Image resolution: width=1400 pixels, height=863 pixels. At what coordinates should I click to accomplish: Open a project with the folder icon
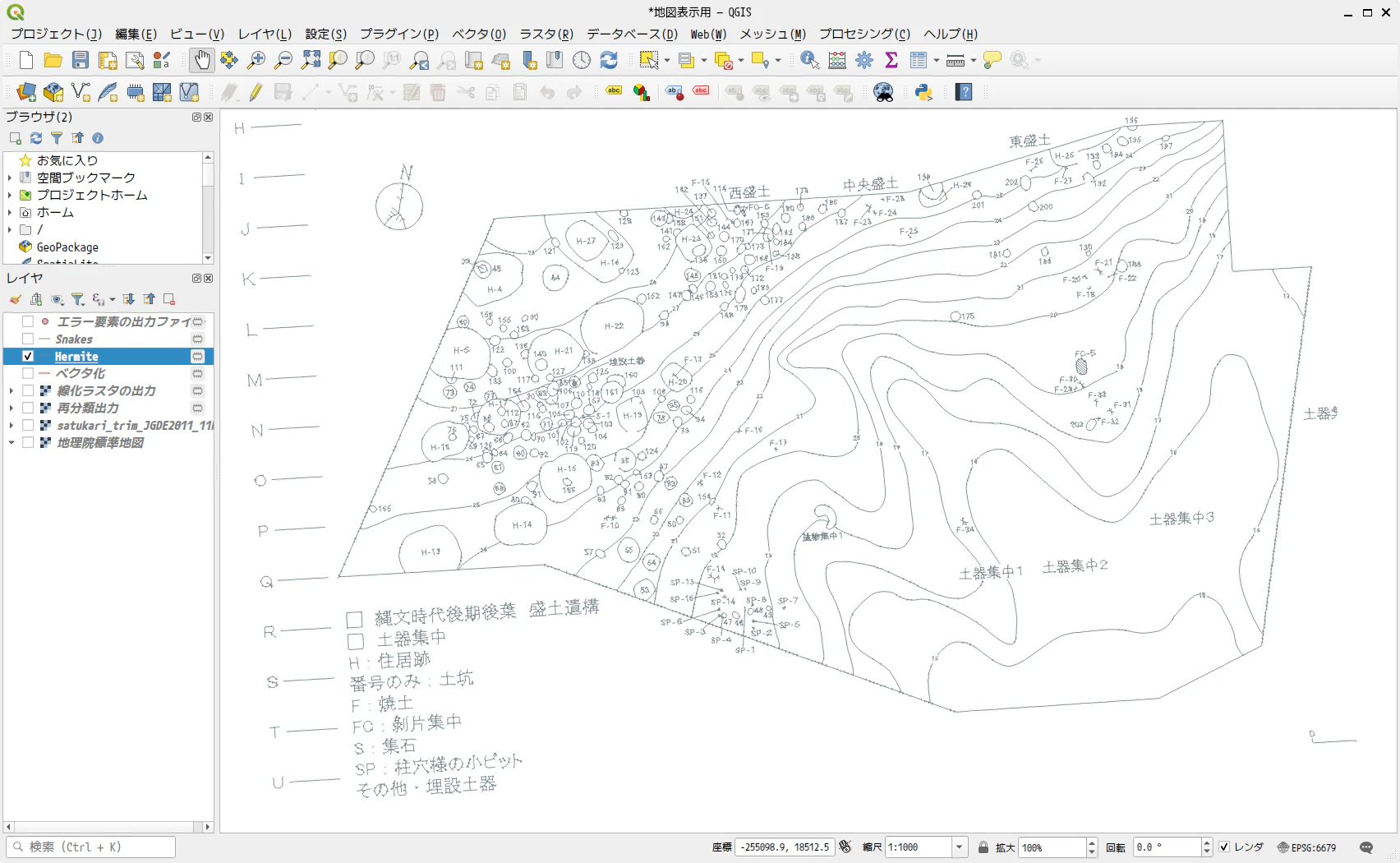tap(53, 60)
